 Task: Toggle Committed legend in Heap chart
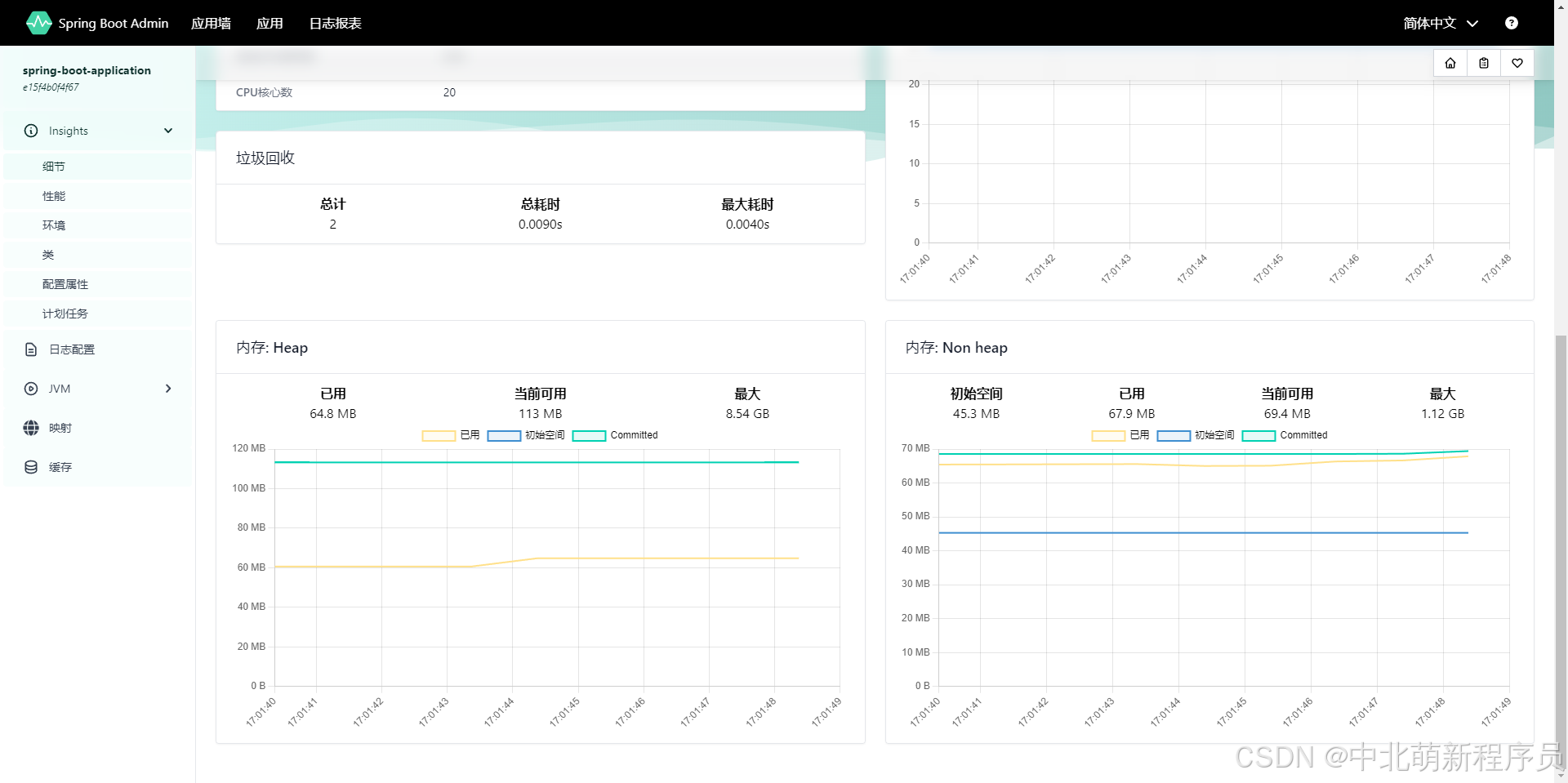coord(615,435)
